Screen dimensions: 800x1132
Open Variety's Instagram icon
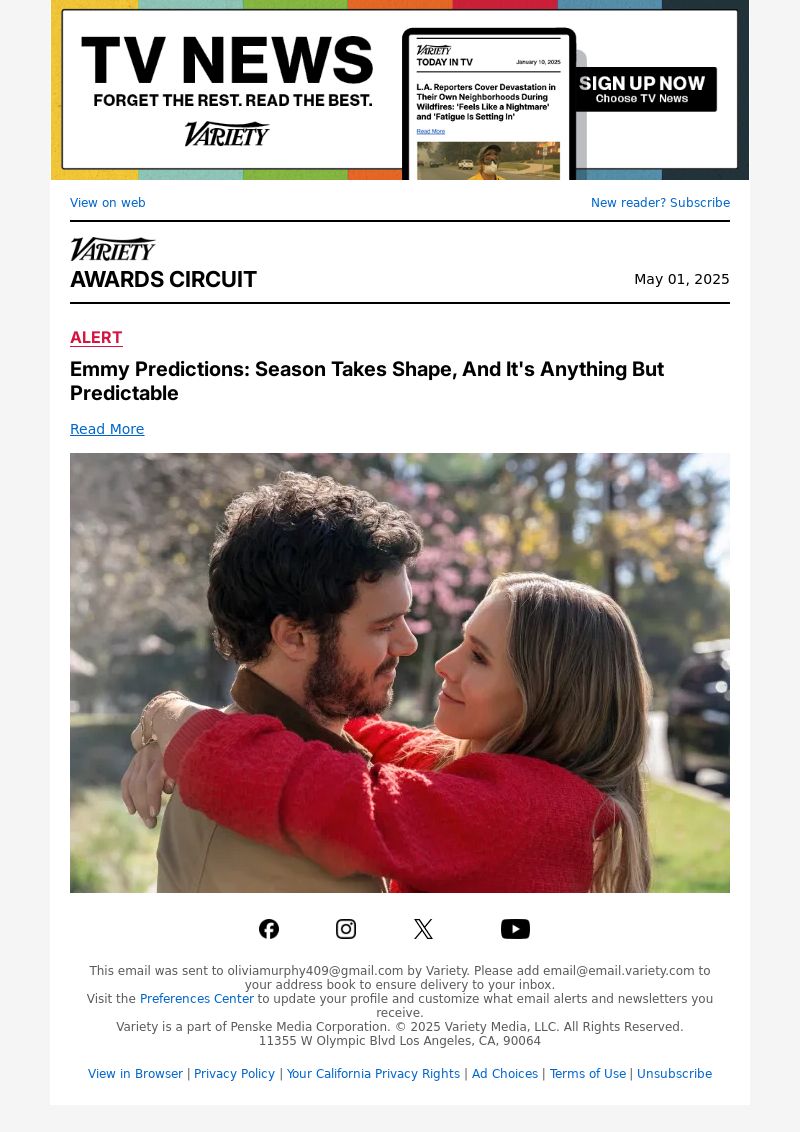pyautogui.click(x=346, y=928)
